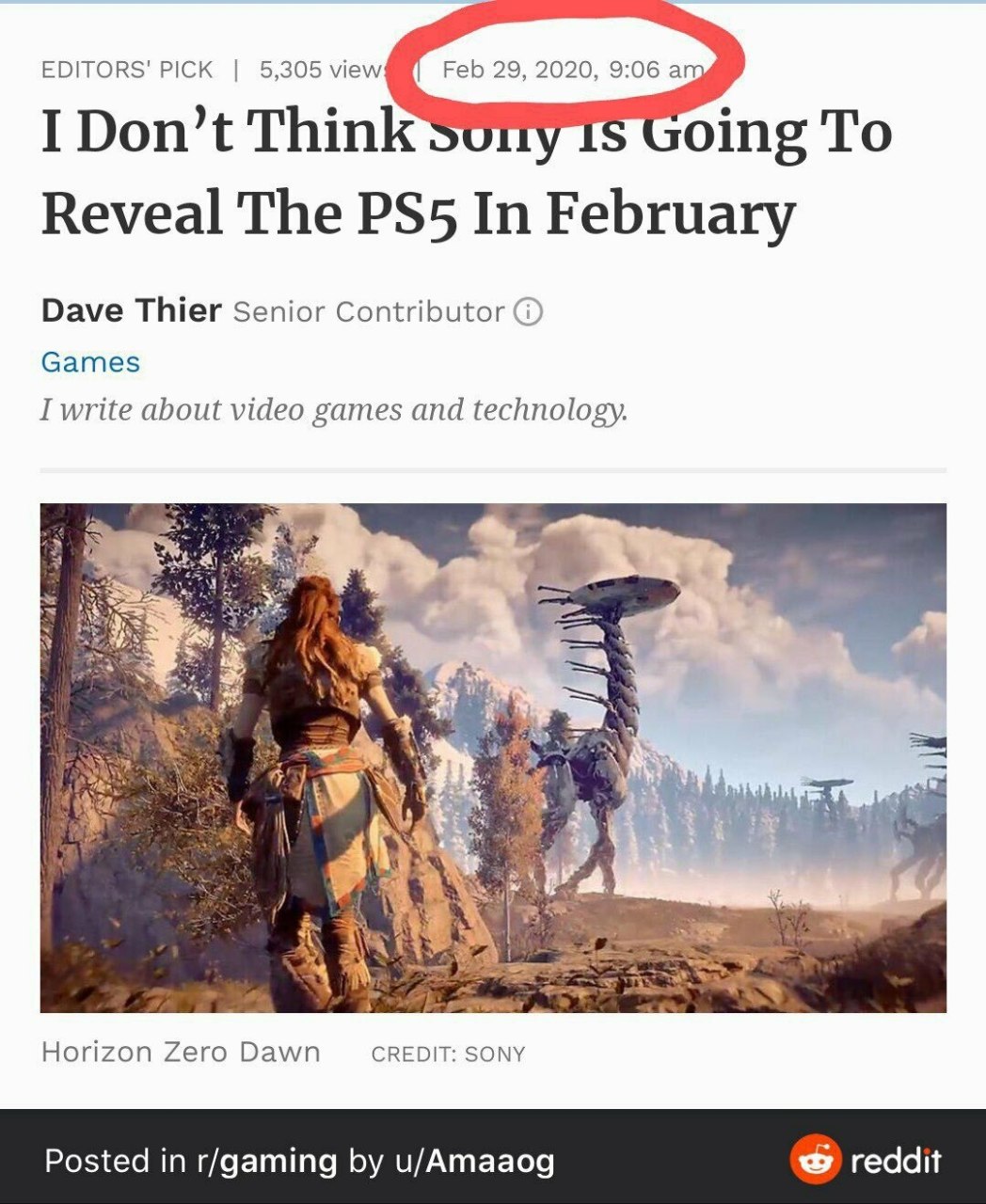Click the Senior Contributor title text
This screenshot has height=1204, width=986.
[x=369, y=311]
